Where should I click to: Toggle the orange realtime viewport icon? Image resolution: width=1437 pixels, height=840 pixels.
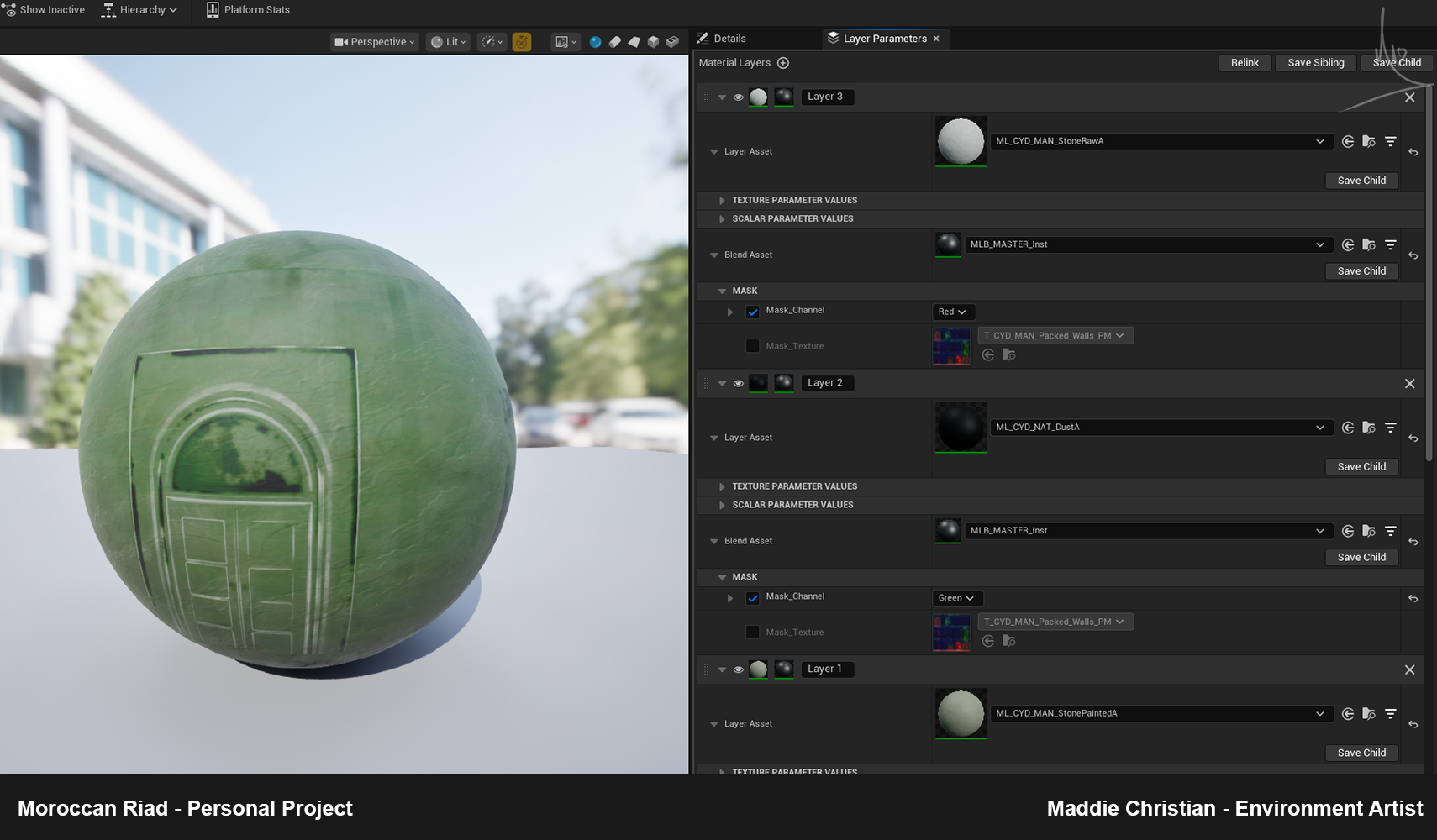[x=522, y=42]
